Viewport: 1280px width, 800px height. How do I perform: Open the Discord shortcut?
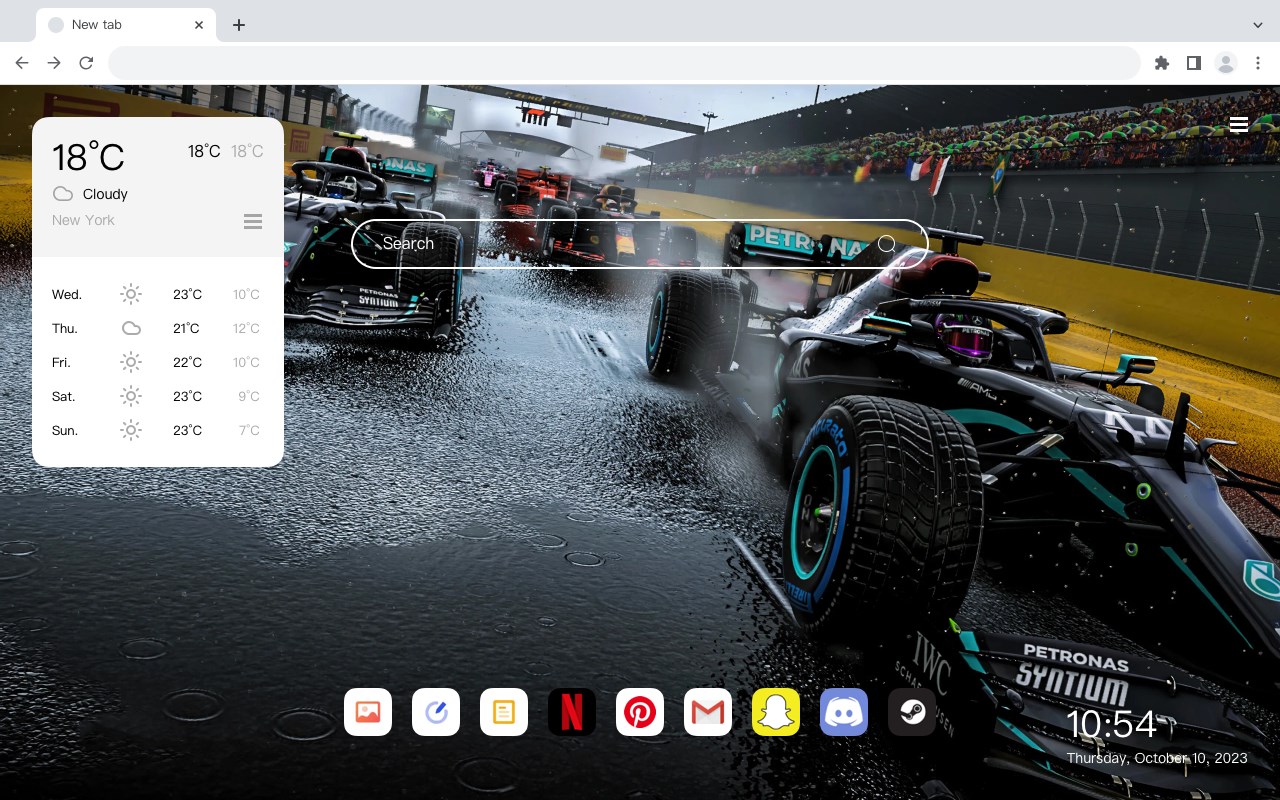[844, 712]
